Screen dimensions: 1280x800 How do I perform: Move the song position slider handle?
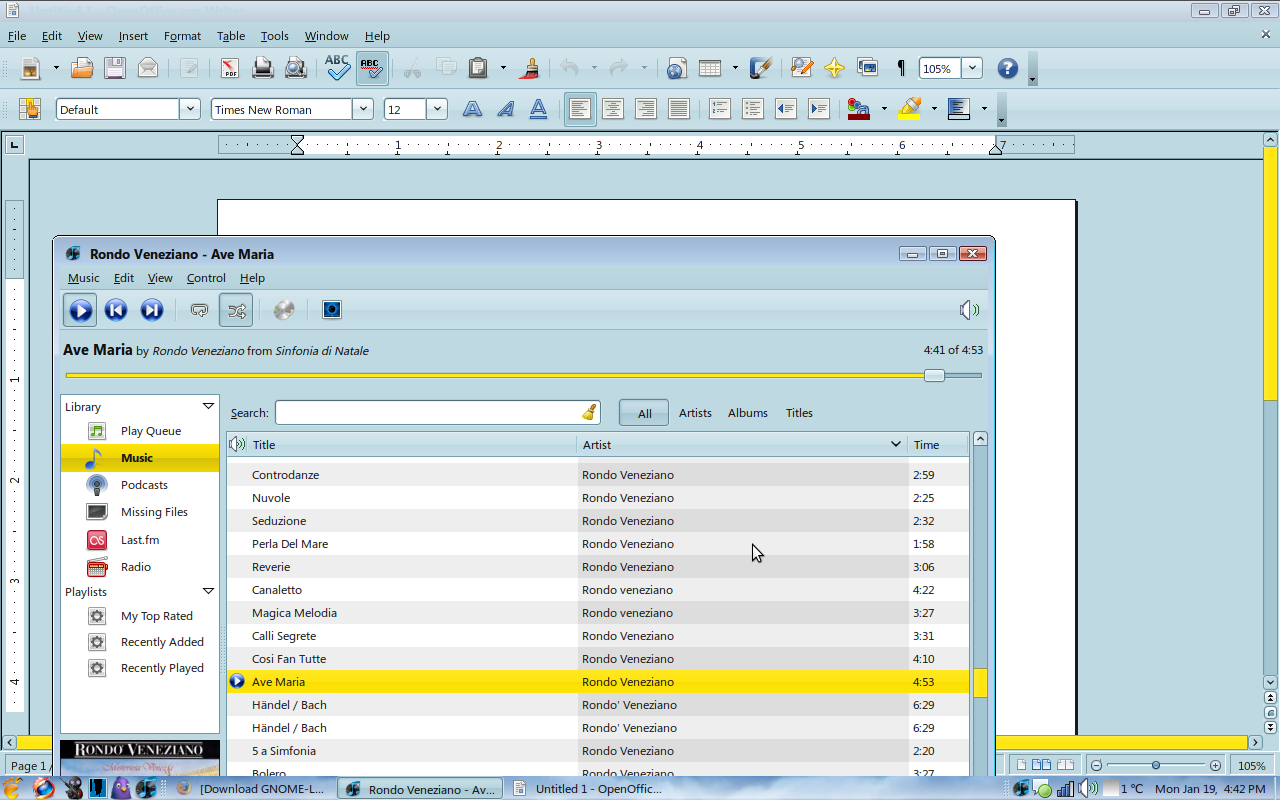(934, 375)
